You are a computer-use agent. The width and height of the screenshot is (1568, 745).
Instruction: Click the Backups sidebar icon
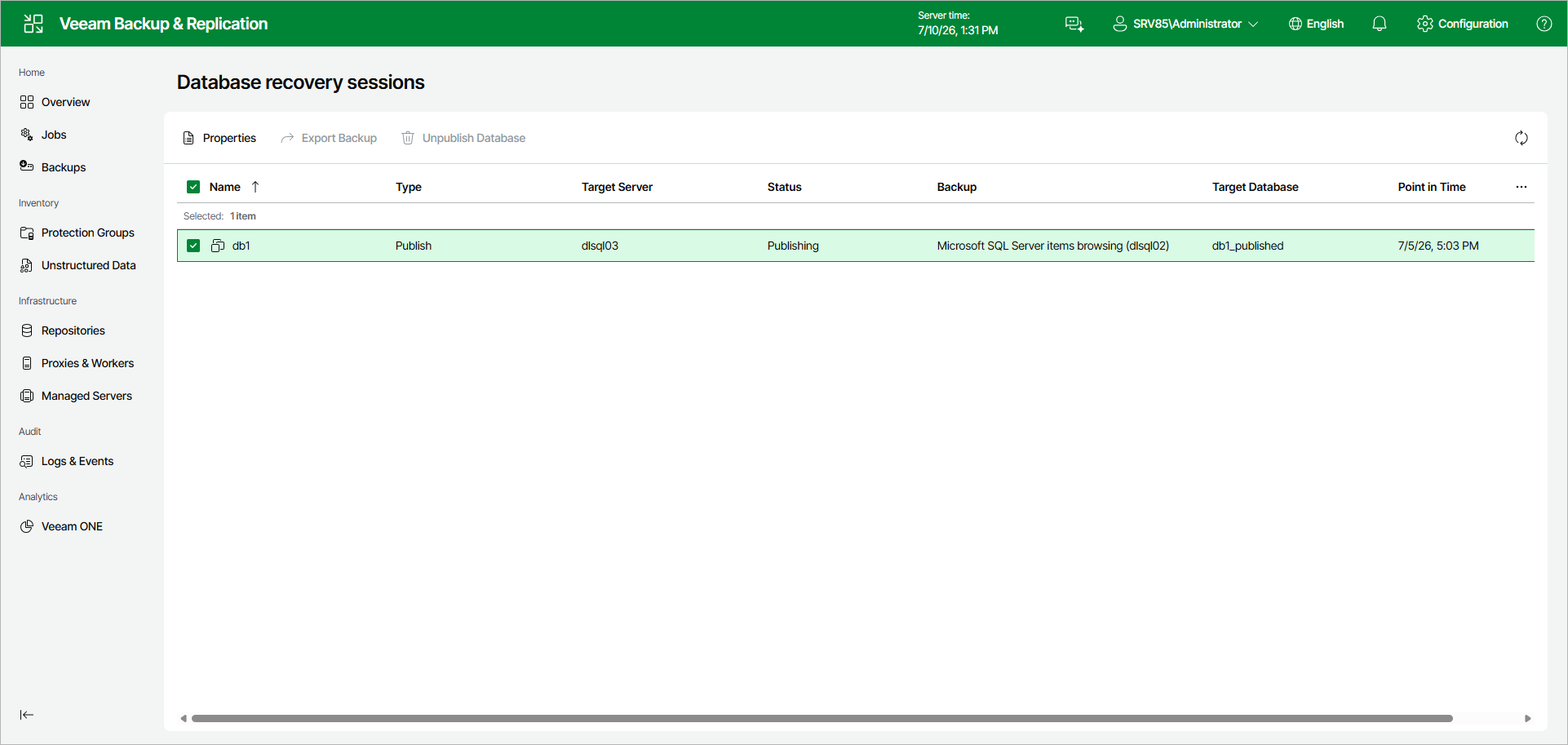click(x=27, y=166)
